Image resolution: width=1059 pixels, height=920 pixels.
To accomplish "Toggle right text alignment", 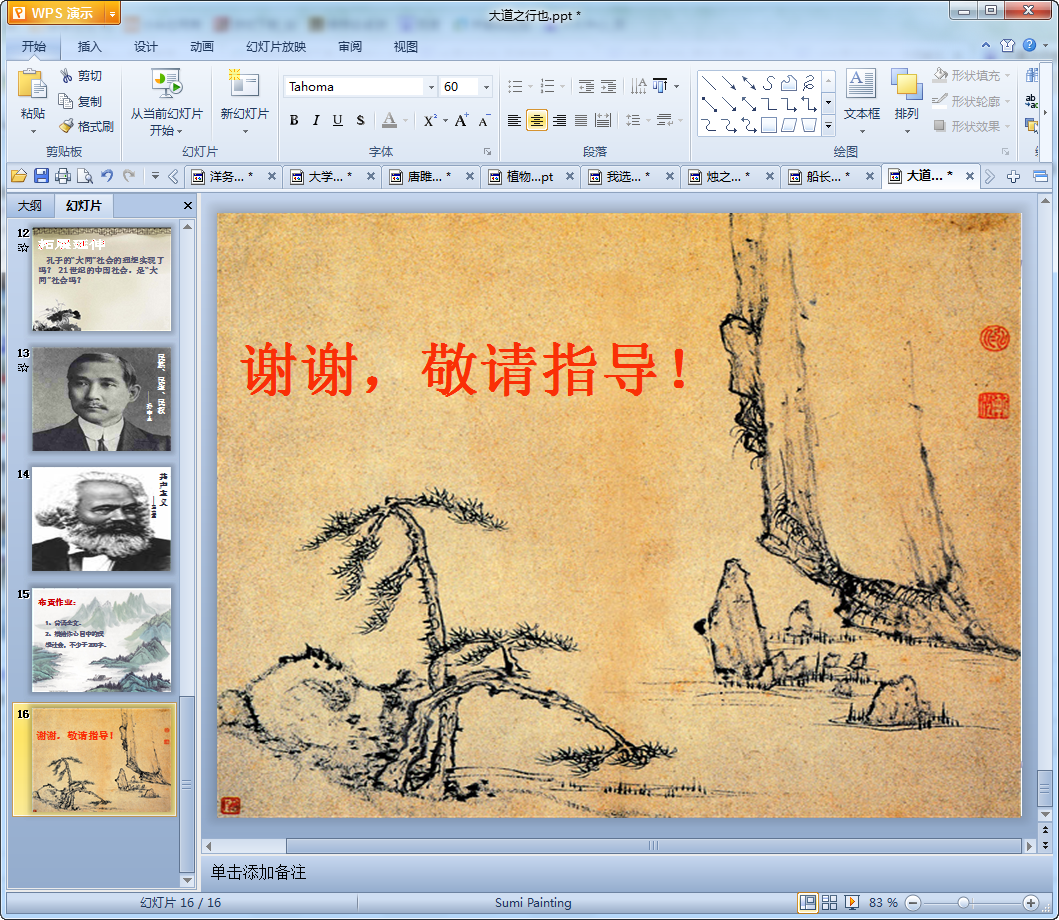I will [559, 120].
